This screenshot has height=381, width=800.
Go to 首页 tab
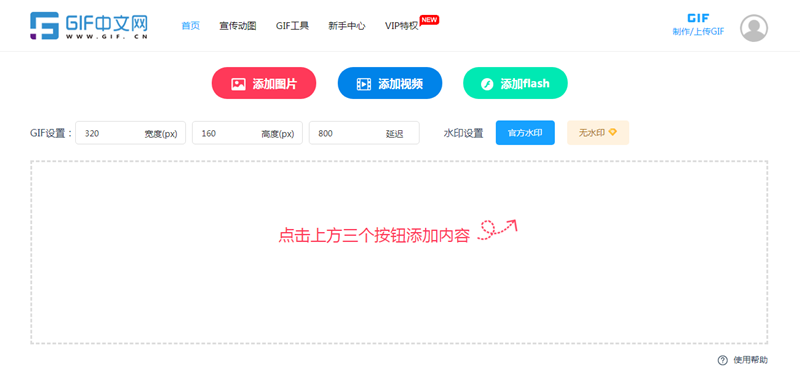coord(191,26)
